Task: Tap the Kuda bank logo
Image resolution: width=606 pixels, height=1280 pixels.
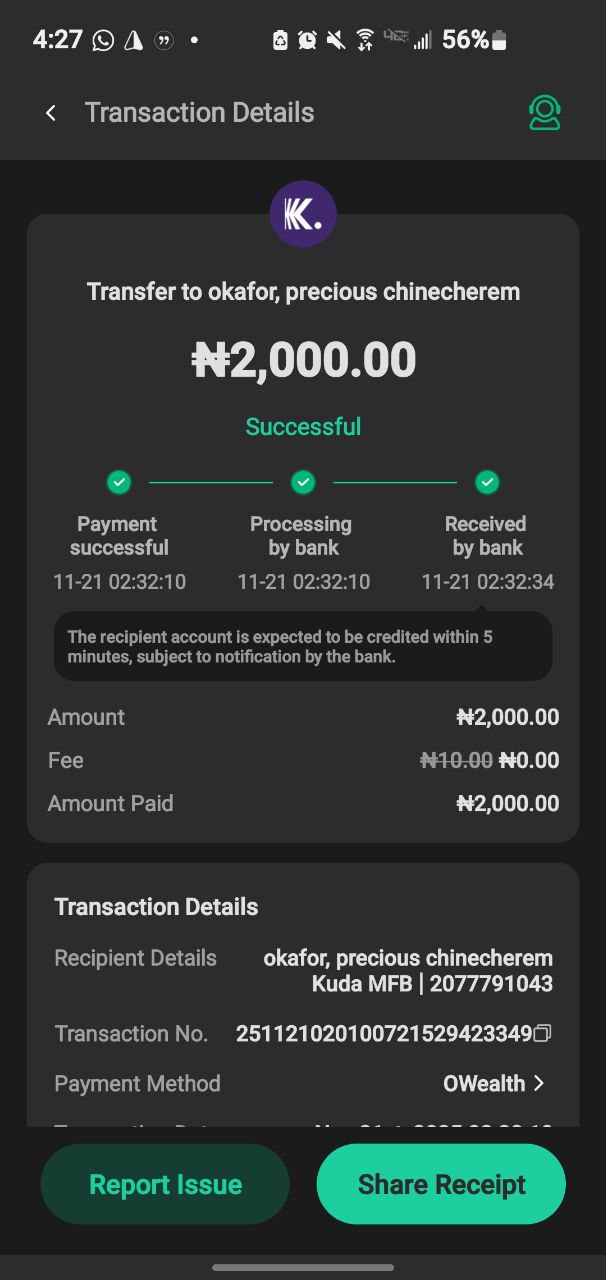Action: point(303,214)
